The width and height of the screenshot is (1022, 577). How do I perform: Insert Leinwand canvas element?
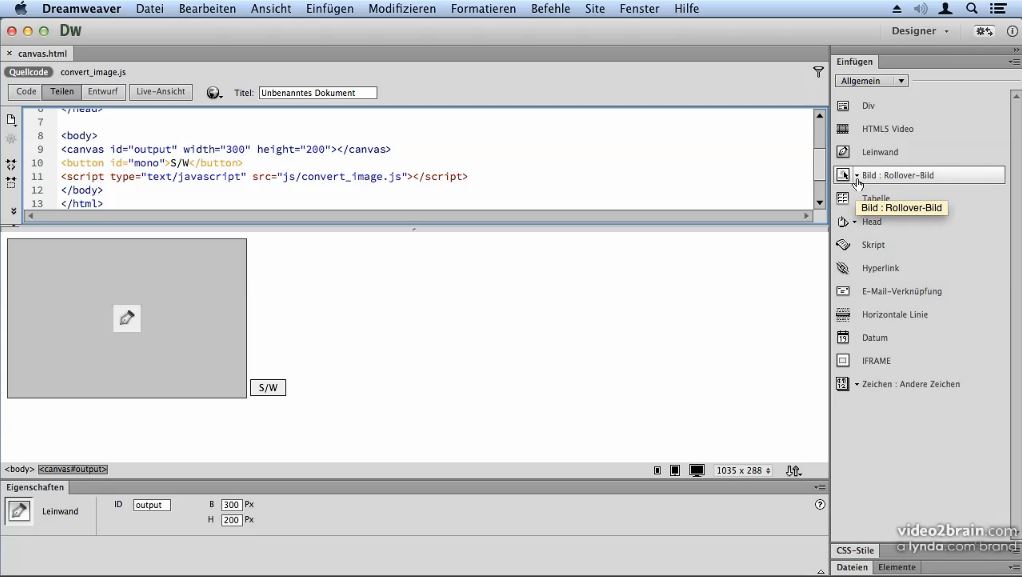[x=880, y=152]
